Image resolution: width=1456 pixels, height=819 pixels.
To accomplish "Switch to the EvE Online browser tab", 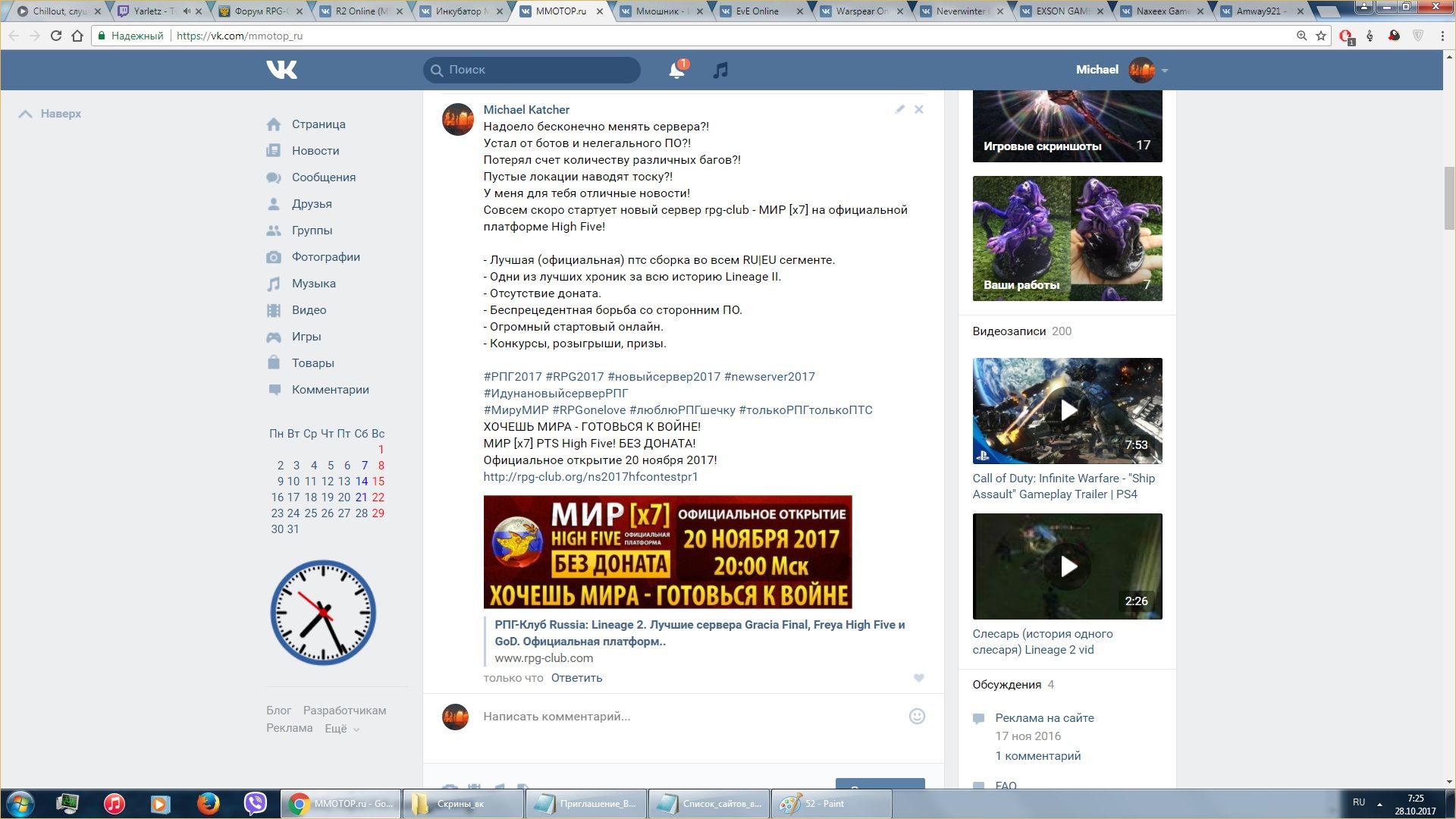I will point(757,11).
